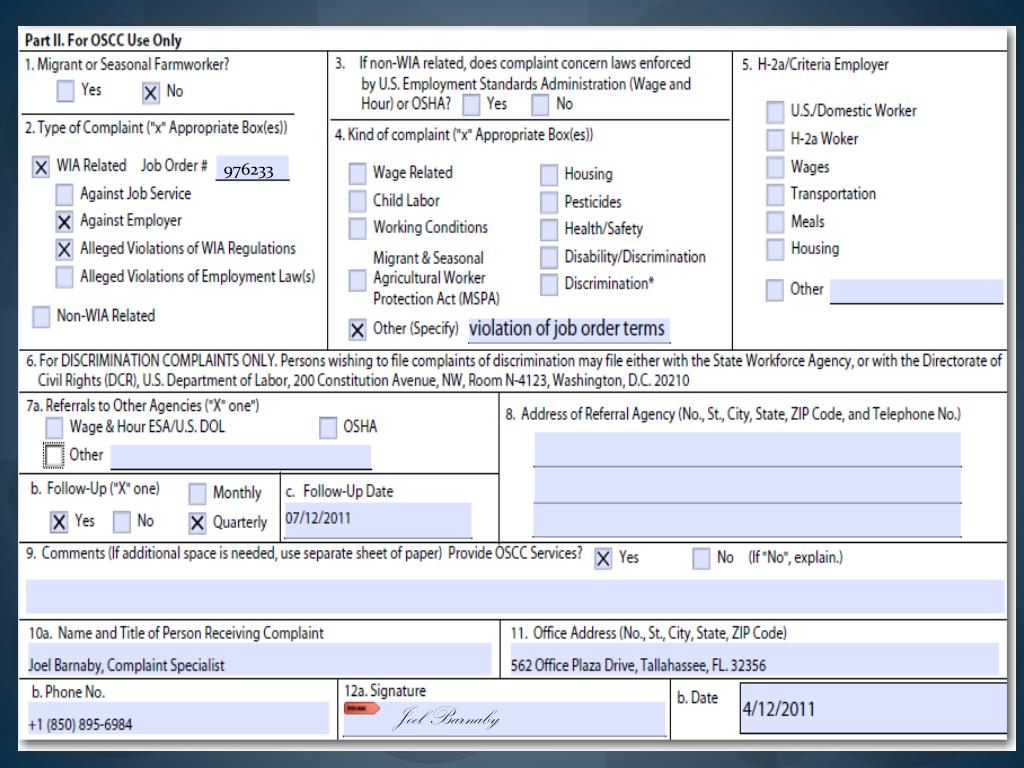Click the Comments text field
1024x768 pixels.
tap(515, 596)
